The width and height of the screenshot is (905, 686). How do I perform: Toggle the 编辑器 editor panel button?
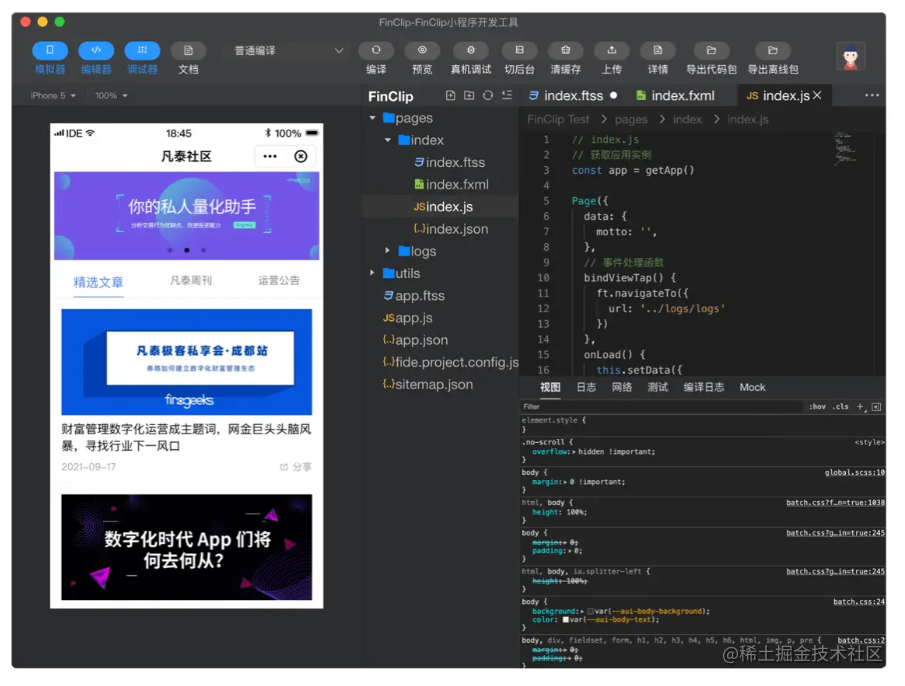[96, 51]
